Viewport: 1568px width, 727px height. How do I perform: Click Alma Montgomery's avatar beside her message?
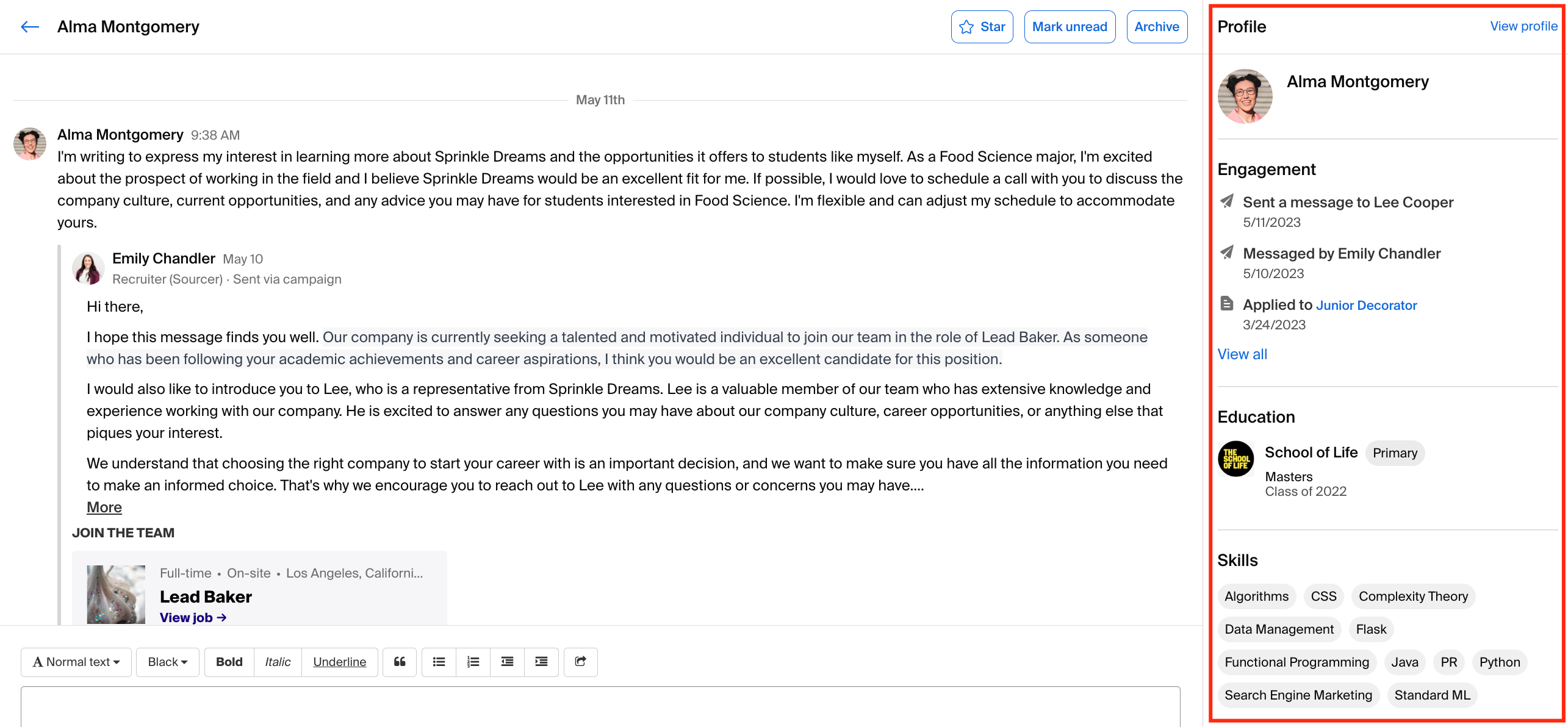(x=30, y=144)
